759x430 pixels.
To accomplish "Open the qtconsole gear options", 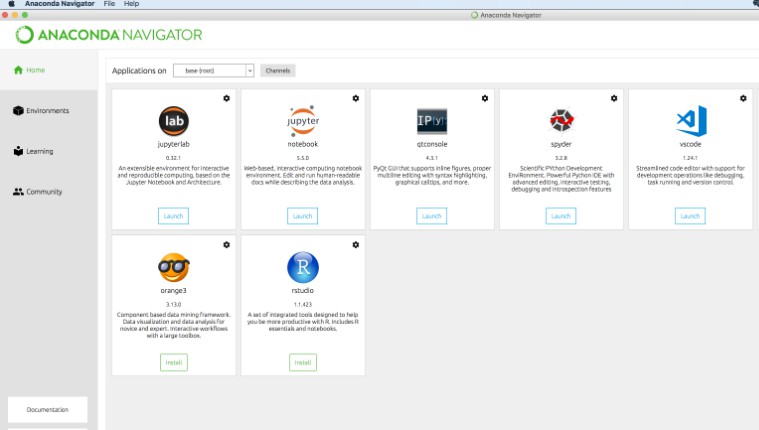I will [485, 98].
